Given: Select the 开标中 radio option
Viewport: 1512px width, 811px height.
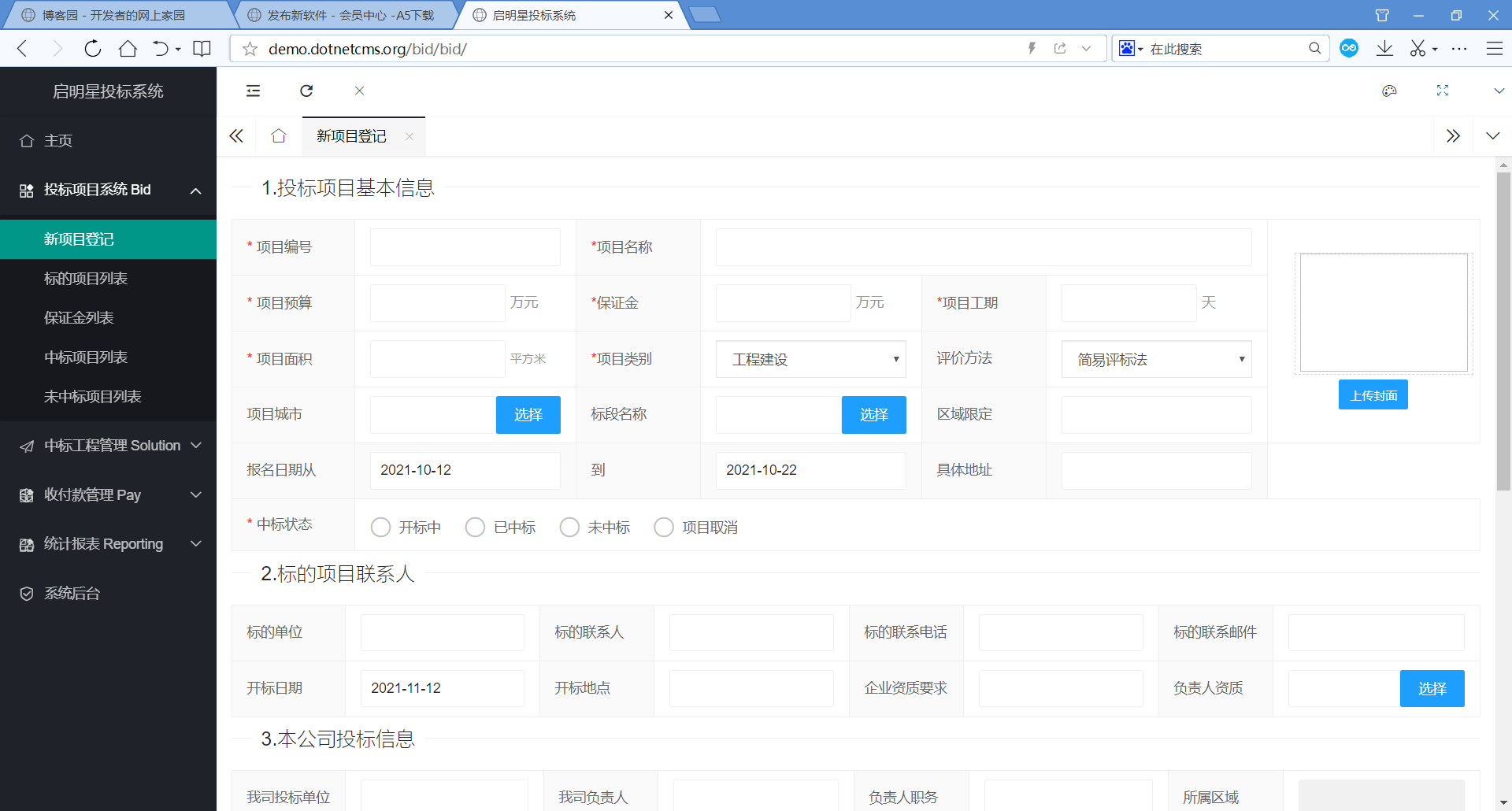Looking at the screenshot, I should click(x=381, y=527).
